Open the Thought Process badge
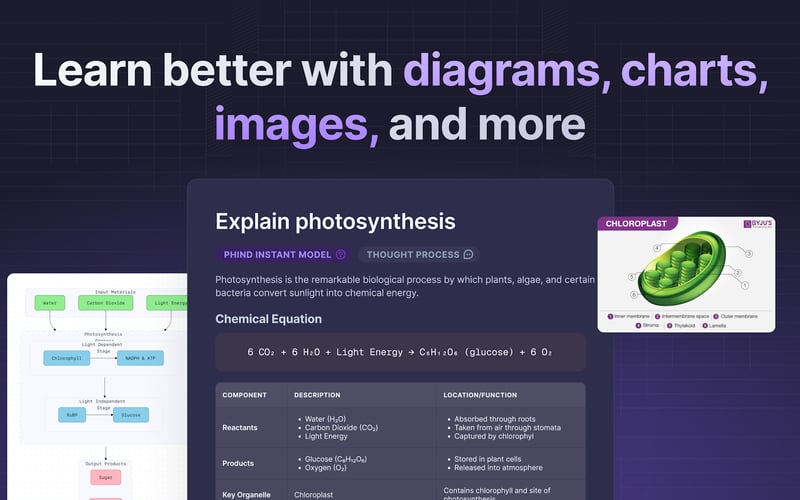The height and width of the screenshot is (500, 800). click(419, 255)
